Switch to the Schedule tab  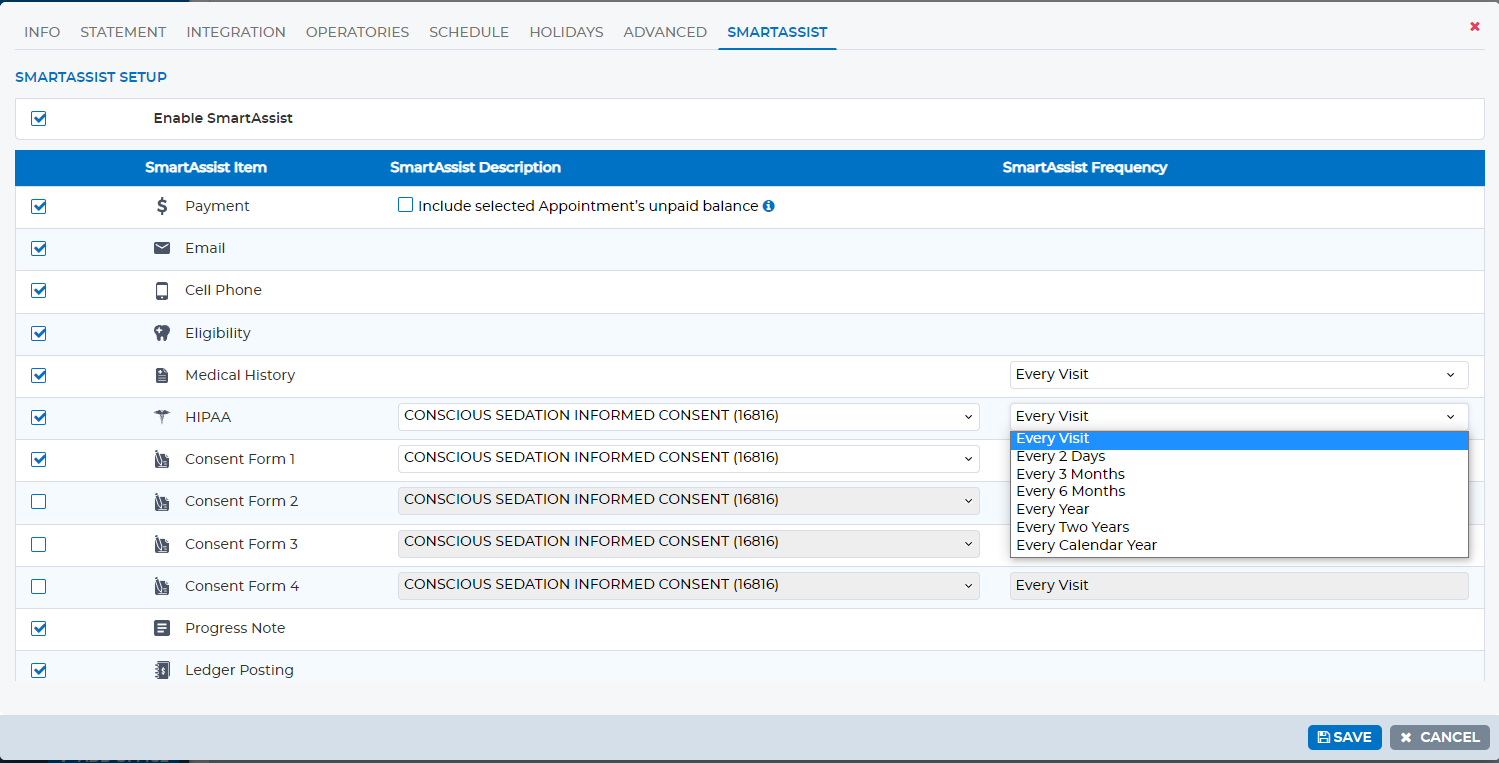coord(469,32)
